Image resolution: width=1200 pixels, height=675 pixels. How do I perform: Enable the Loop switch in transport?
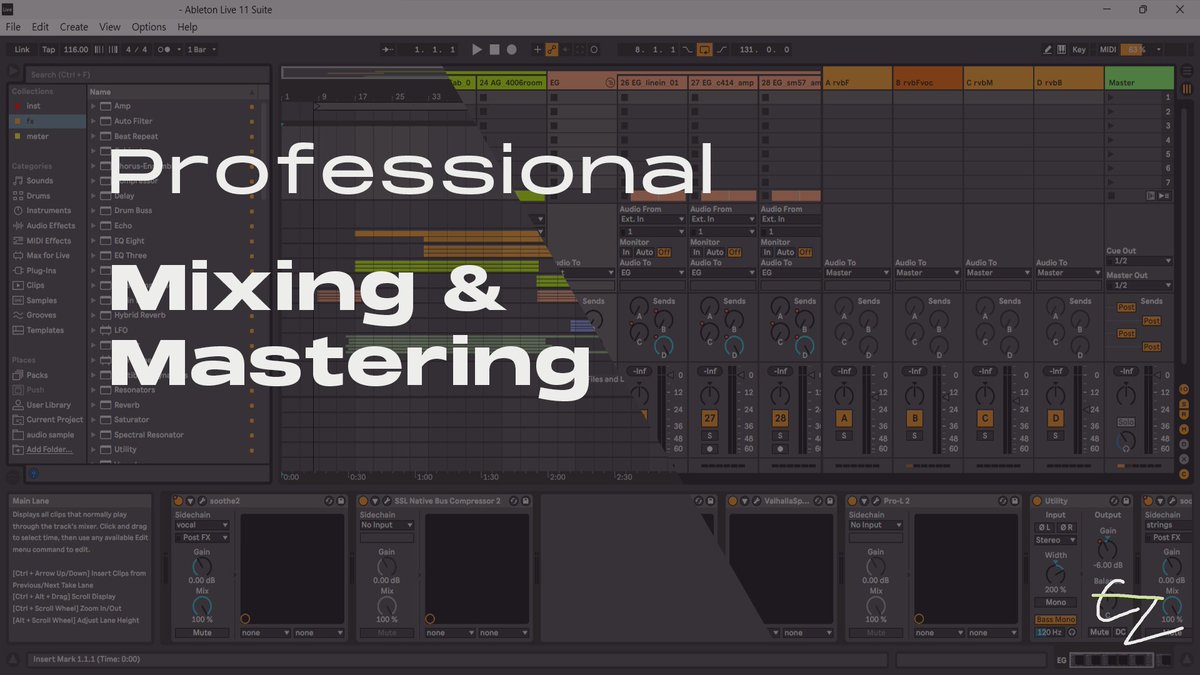[x=705, y=49]
